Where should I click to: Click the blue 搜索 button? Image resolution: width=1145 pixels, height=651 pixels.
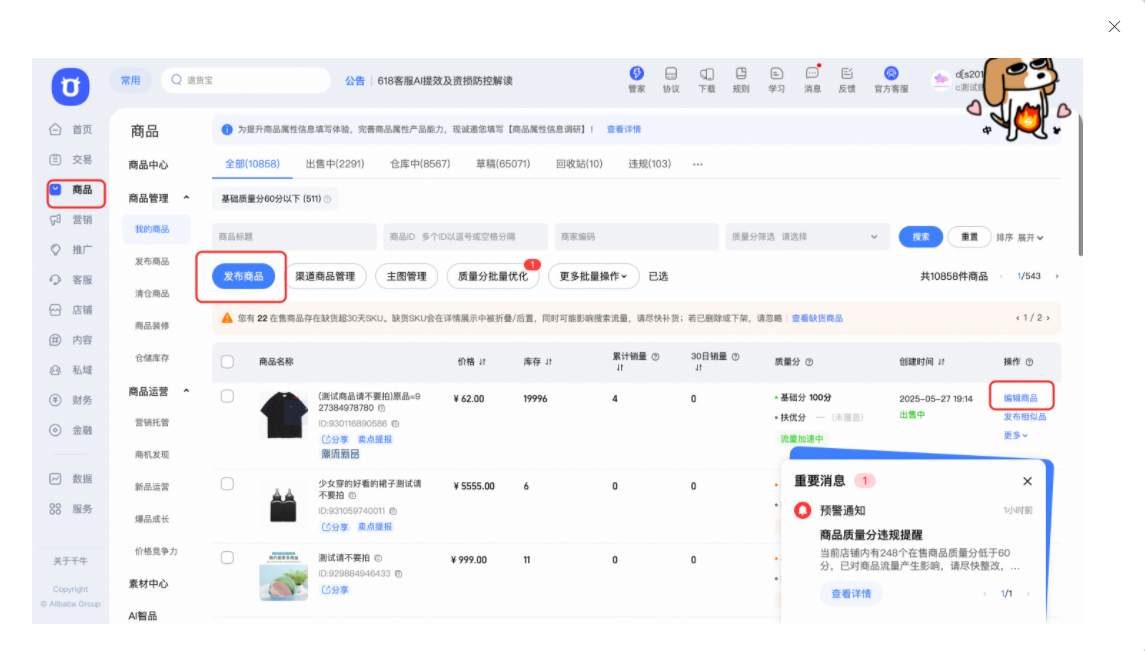click(x=920, y=237)
